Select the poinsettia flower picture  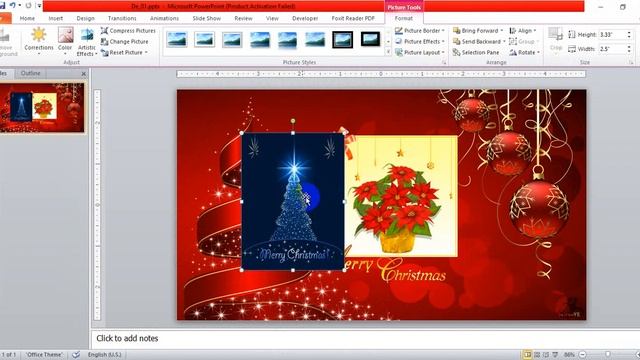[401, 196]
